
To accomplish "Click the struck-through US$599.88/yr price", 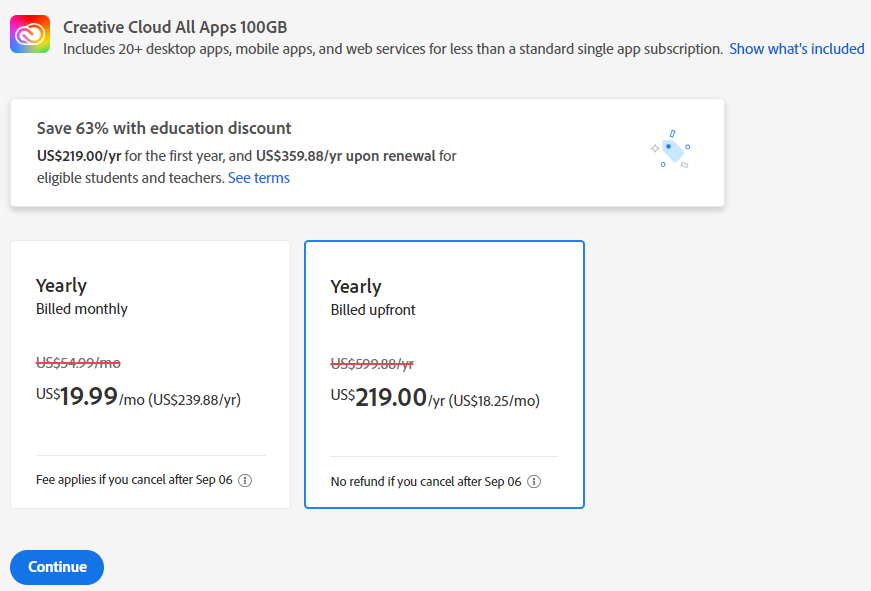I will coord(372,364).
